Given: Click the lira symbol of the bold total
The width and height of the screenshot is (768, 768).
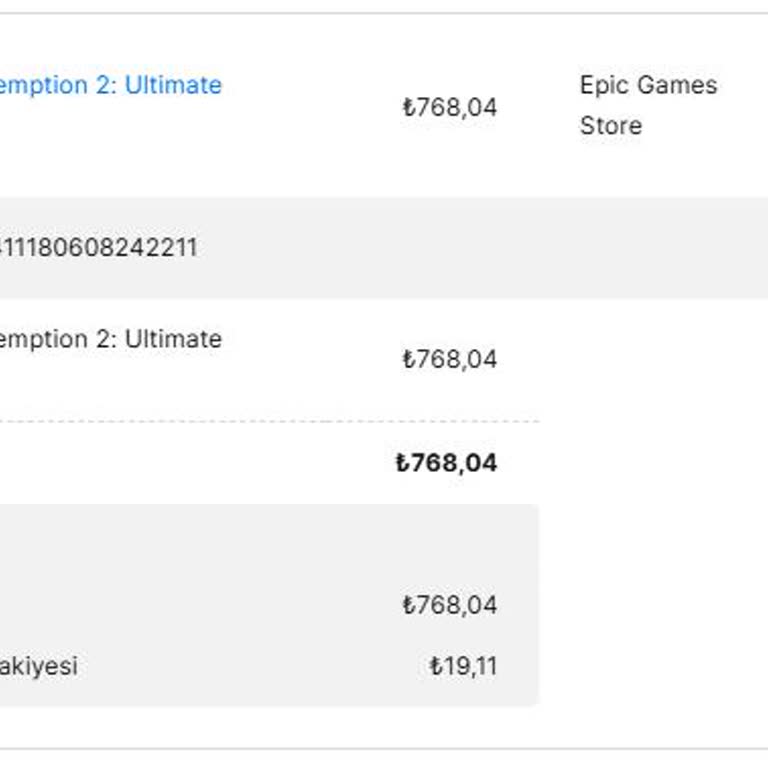Looking at the screenshot, I should coord(402,463).
